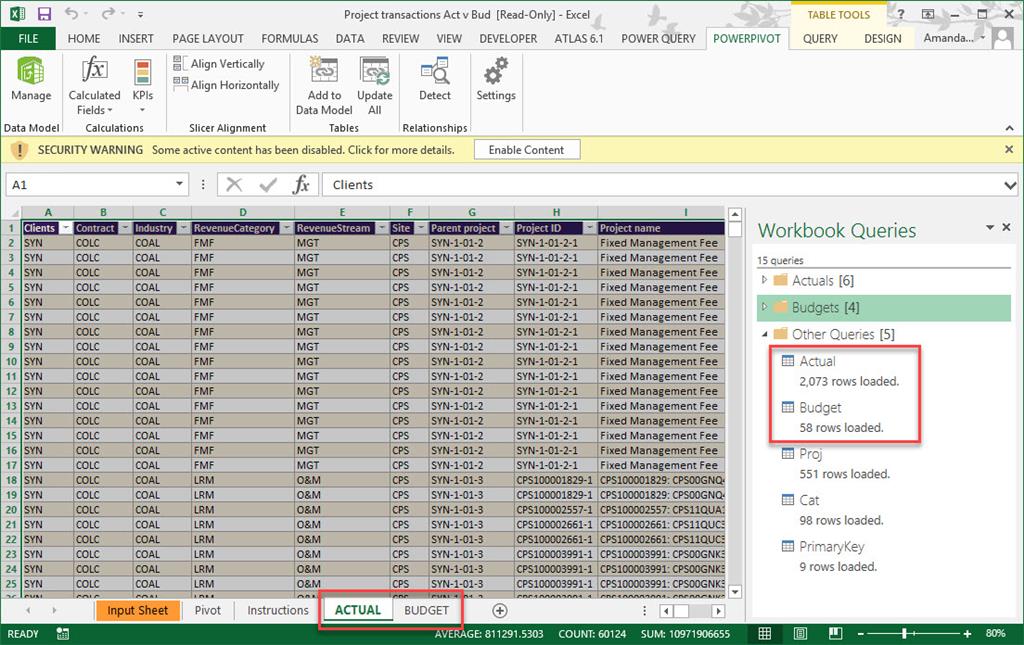Add a new sheet with plus button

point(500,610)
